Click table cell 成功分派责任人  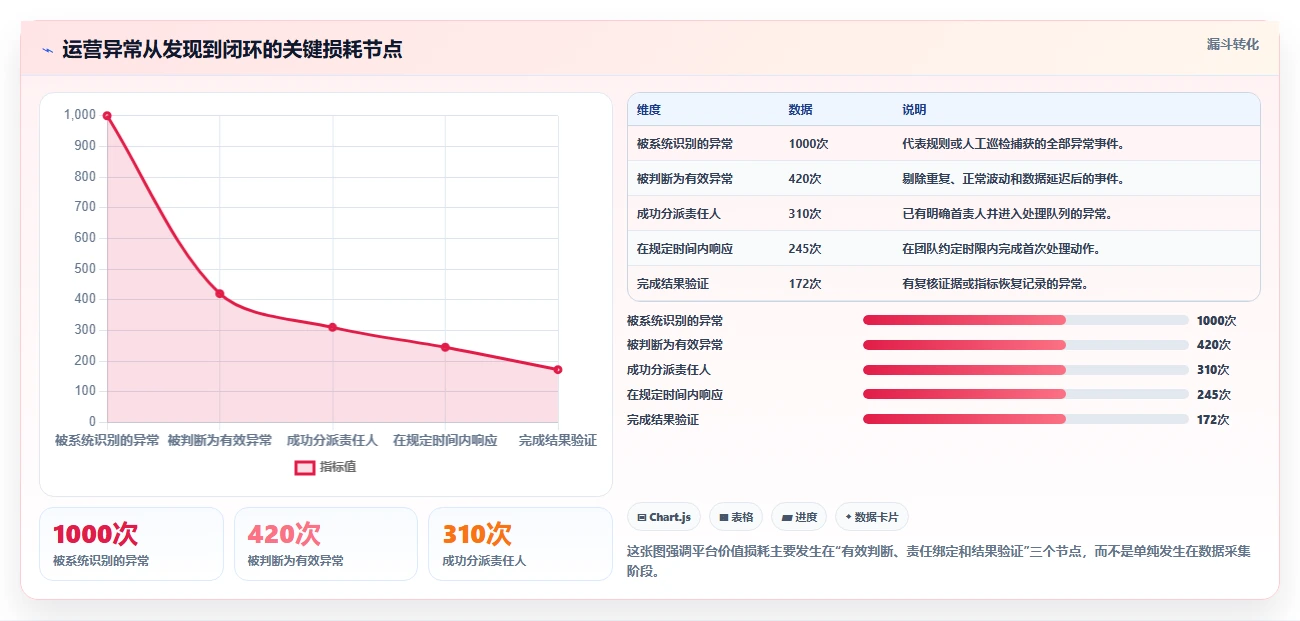[679, 214]
